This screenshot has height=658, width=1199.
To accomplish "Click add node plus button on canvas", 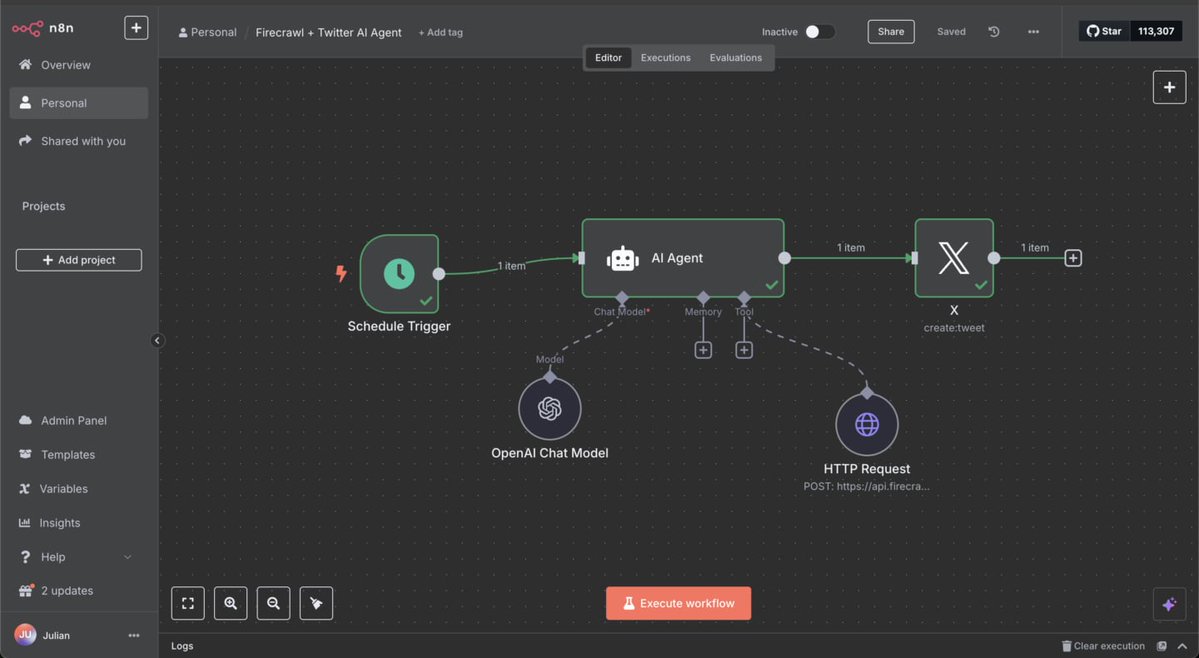I will coord(1169,87).
